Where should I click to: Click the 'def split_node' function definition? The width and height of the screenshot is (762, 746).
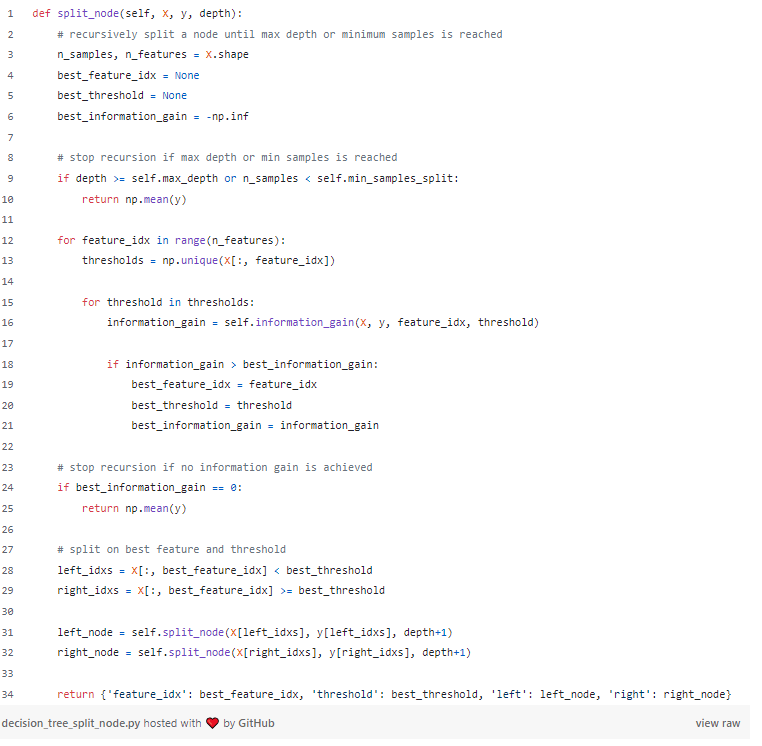point(139,14)
